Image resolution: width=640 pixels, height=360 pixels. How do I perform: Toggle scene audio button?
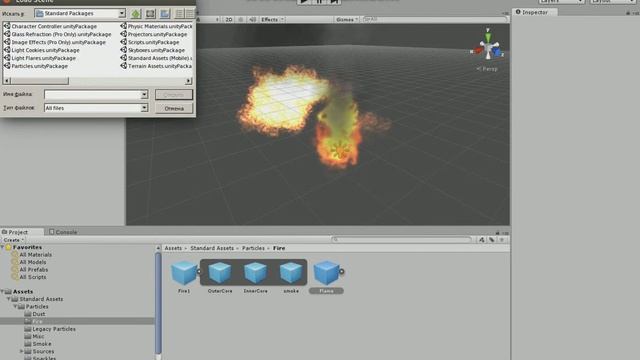pos(253,20)
